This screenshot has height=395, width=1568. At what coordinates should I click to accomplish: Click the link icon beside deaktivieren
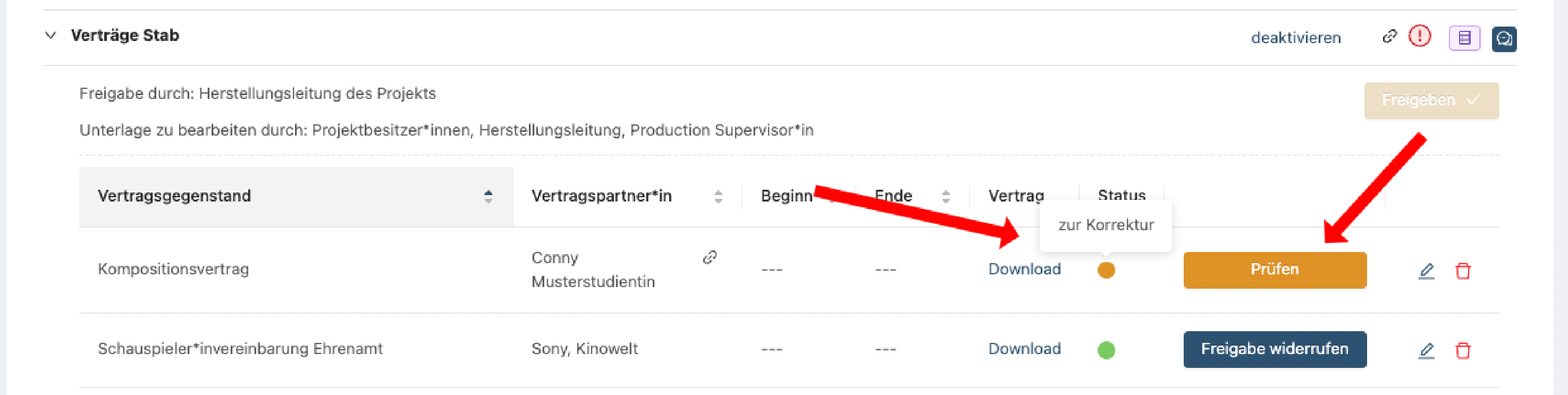coord(1389,37)
